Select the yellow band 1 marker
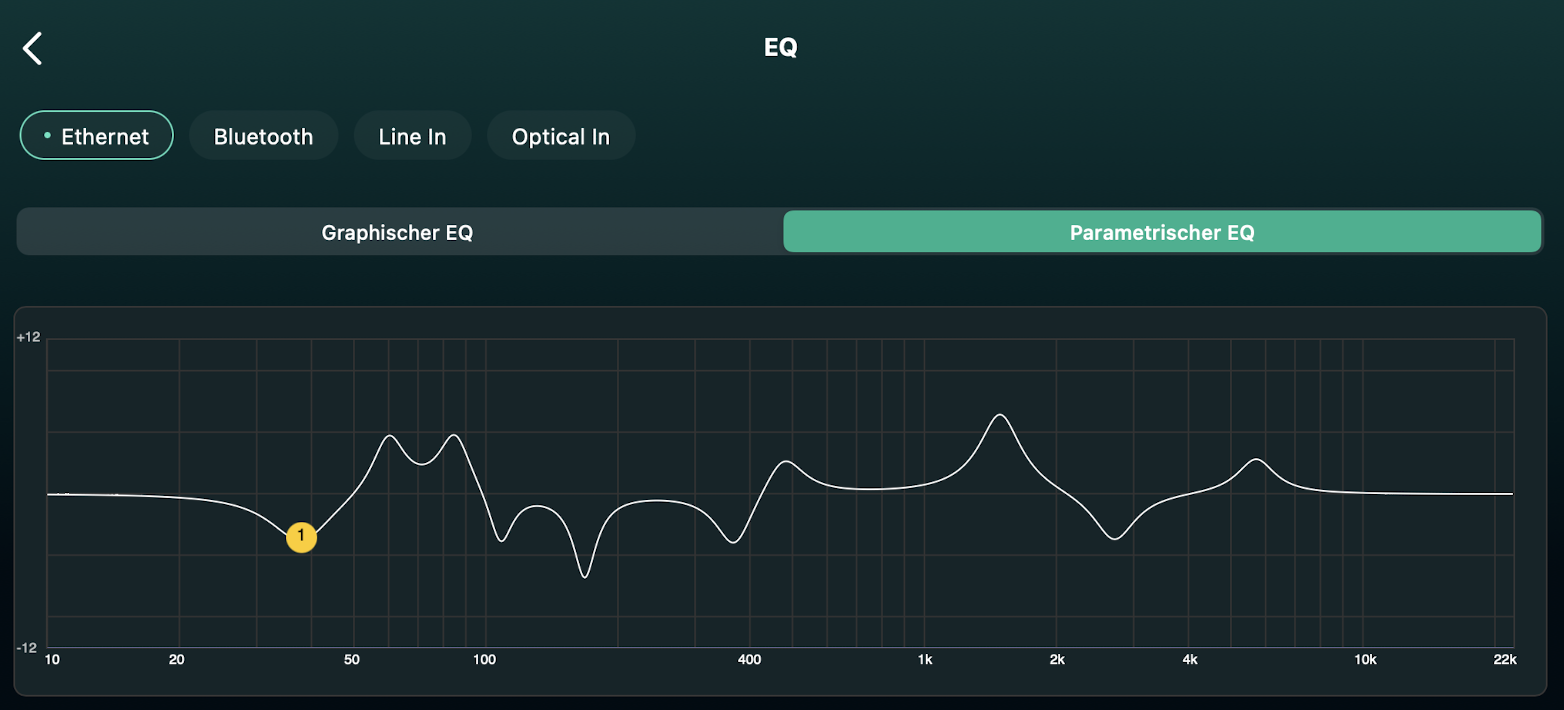Screen dimensions: 1564x710 click(301, 537)
